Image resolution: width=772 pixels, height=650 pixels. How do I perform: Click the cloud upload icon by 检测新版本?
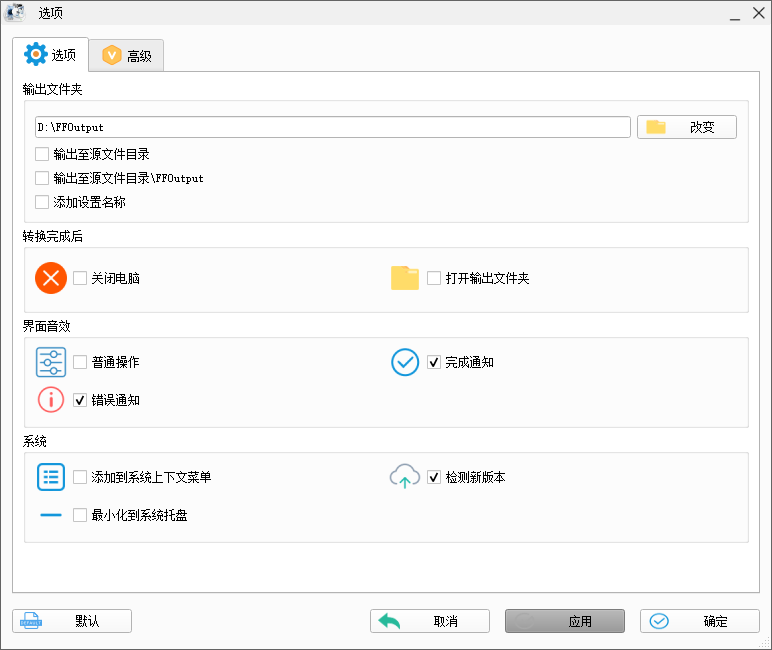coord(405,476)
